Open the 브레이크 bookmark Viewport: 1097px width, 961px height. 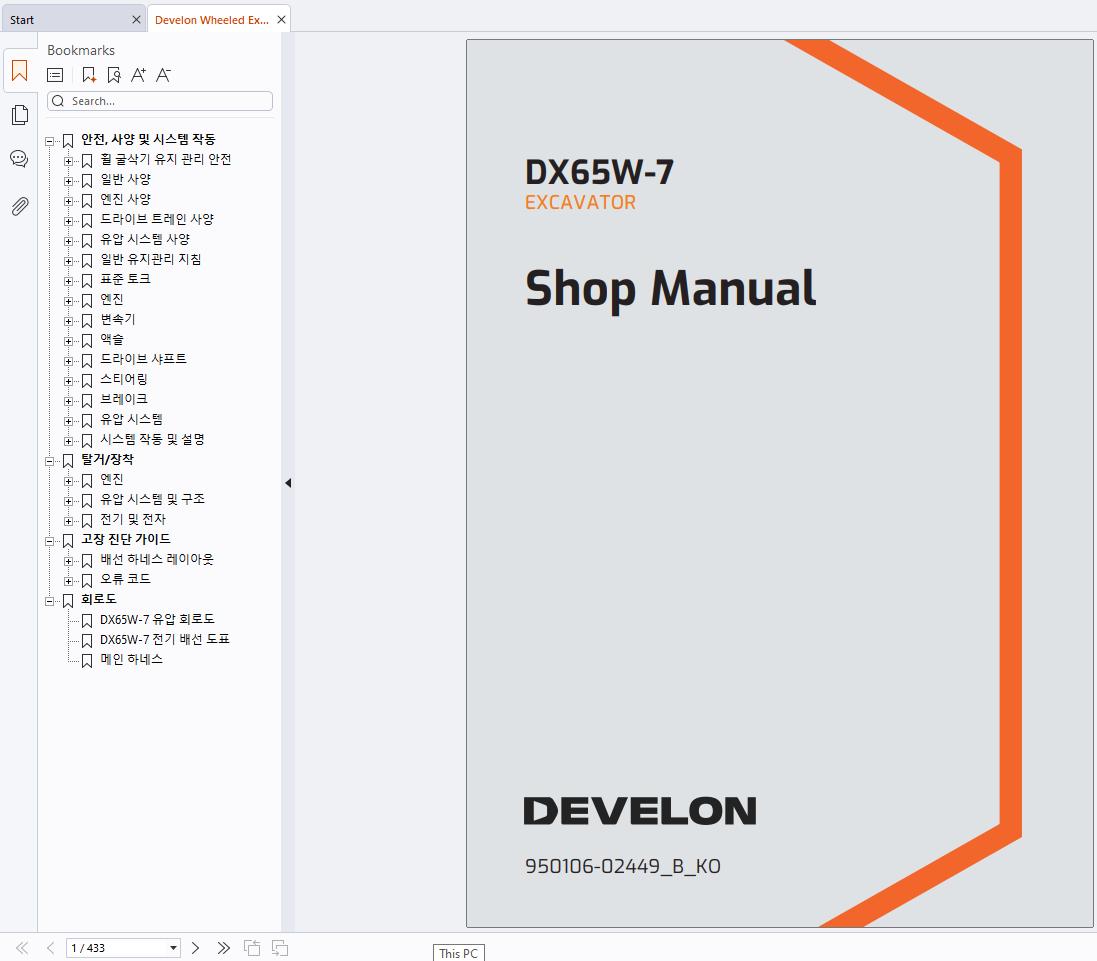124,399
